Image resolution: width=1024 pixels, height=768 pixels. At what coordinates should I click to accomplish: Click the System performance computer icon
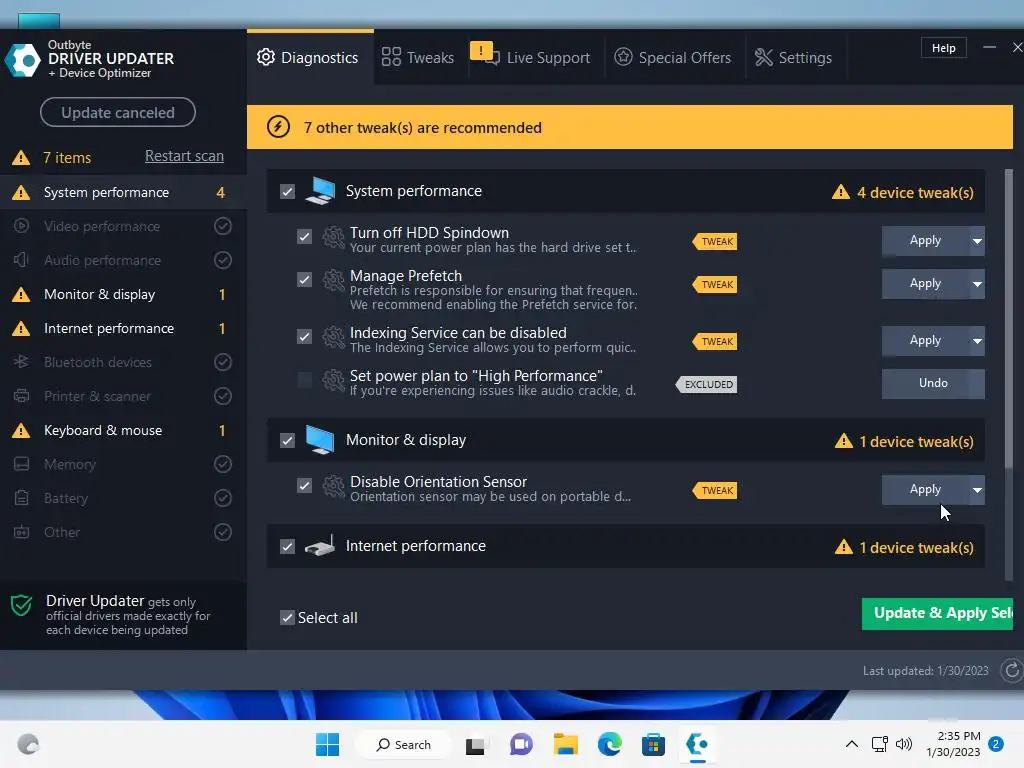click(320, 191)
